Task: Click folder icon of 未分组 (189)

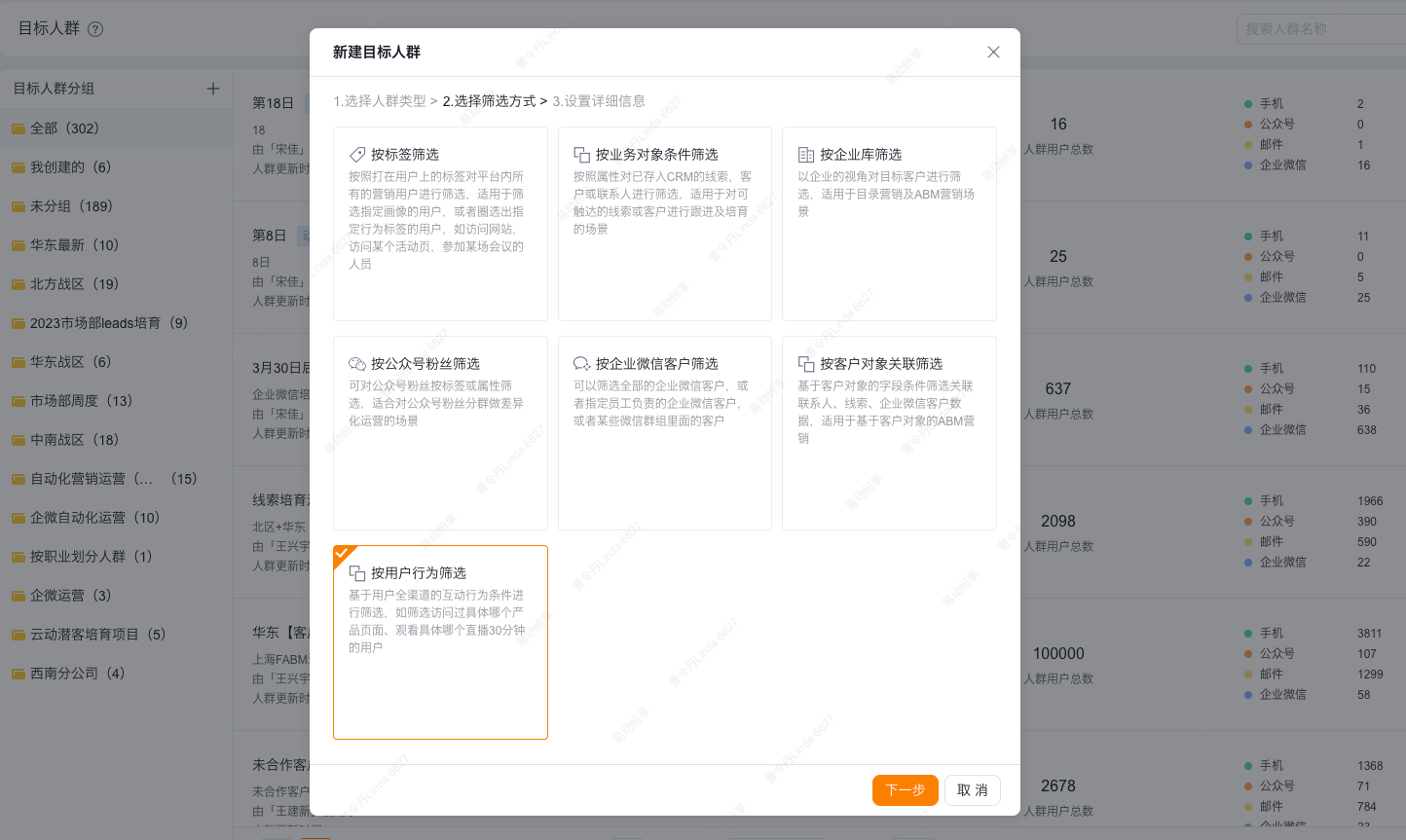Action: pyautogui.click(x=18, y=206)
